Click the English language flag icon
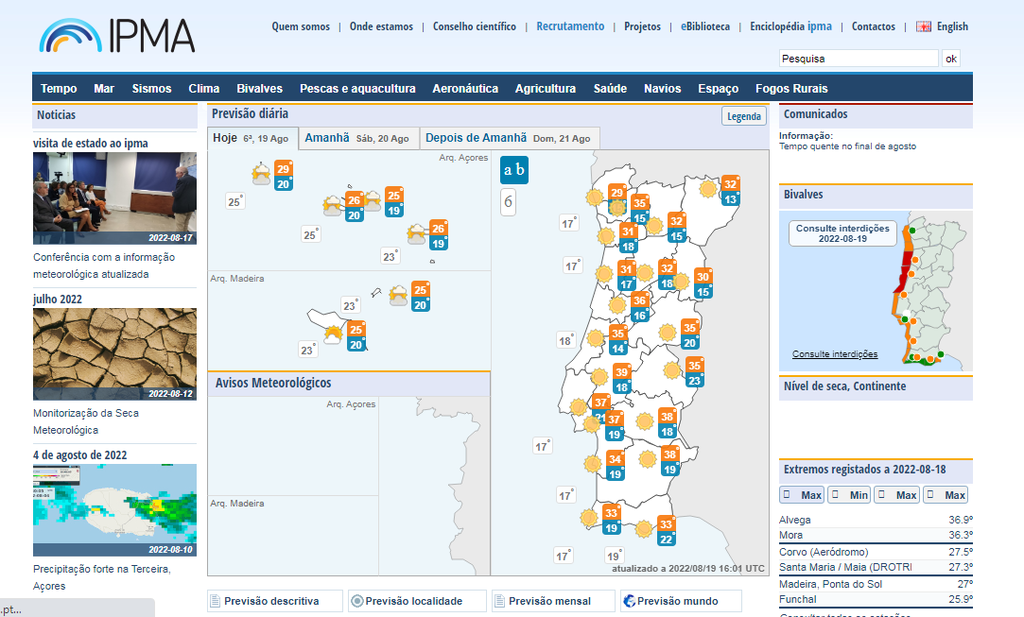 pyautogui.click(x=923, y=27)
